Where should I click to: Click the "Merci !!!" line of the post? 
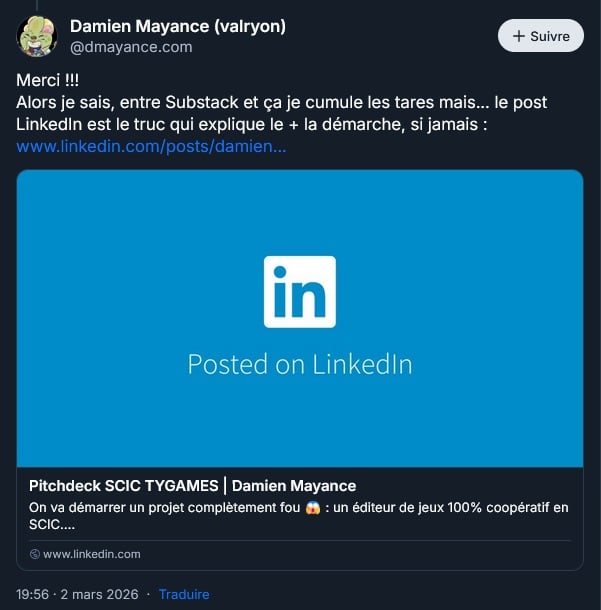49,79
